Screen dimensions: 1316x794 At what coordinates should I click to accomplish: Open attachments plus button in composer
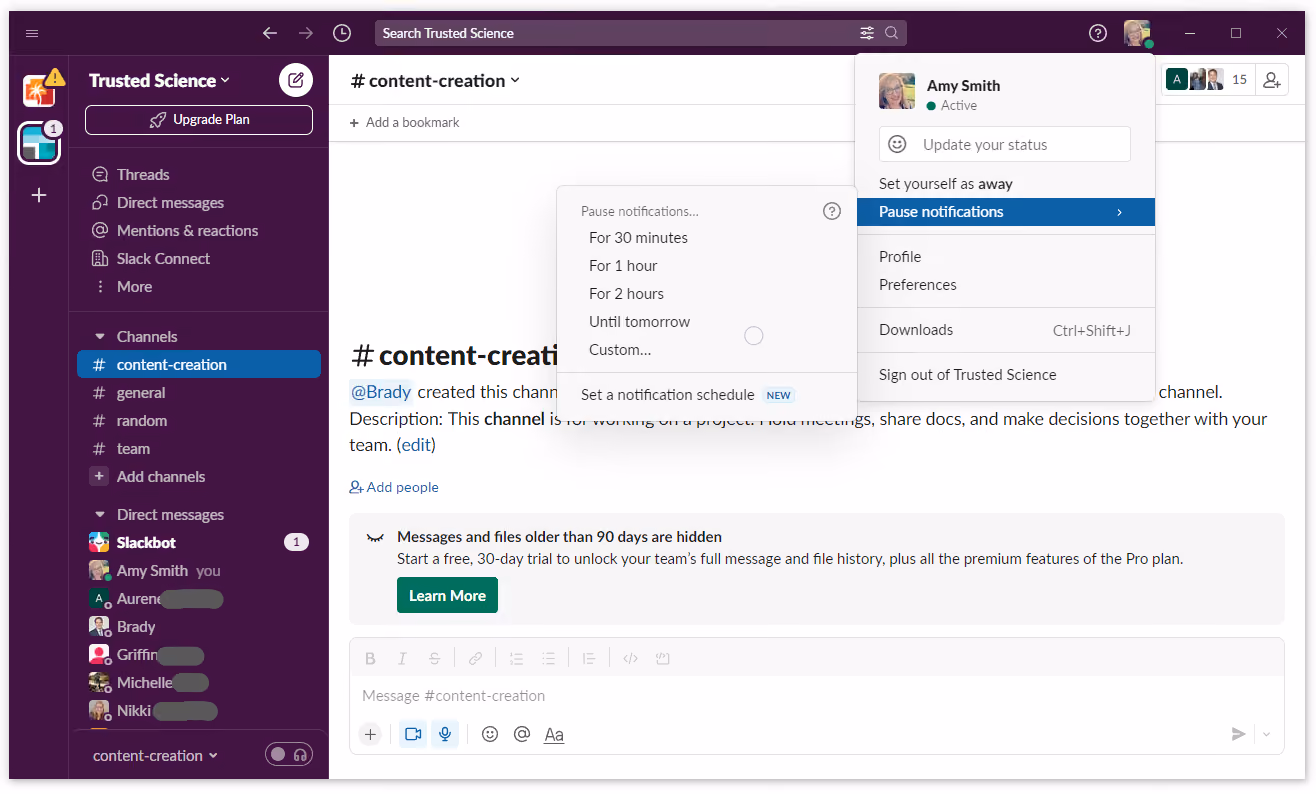click(x=370, y=734)
